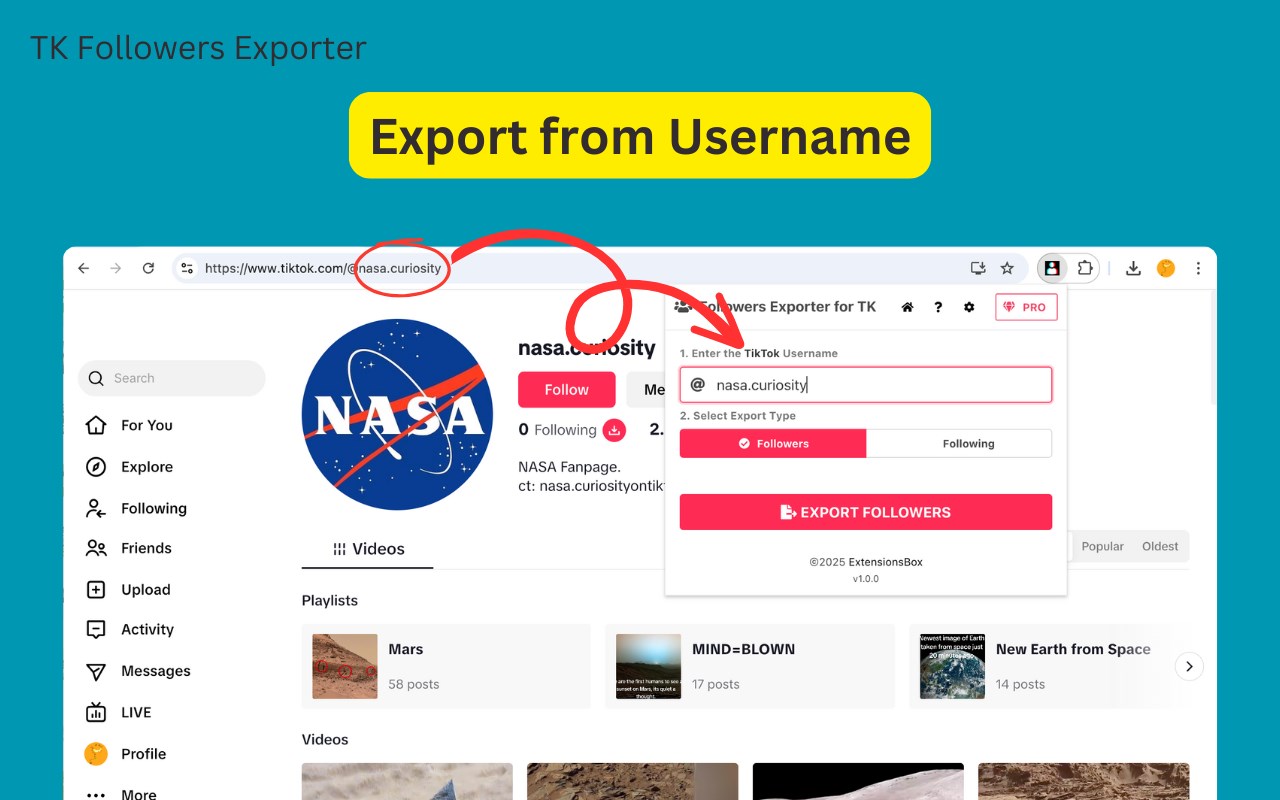Image resolution: width=1280 pixels, height=800 pixels.
Task: Open the browser three-dot menu
Action: [x=1198, y=268]
